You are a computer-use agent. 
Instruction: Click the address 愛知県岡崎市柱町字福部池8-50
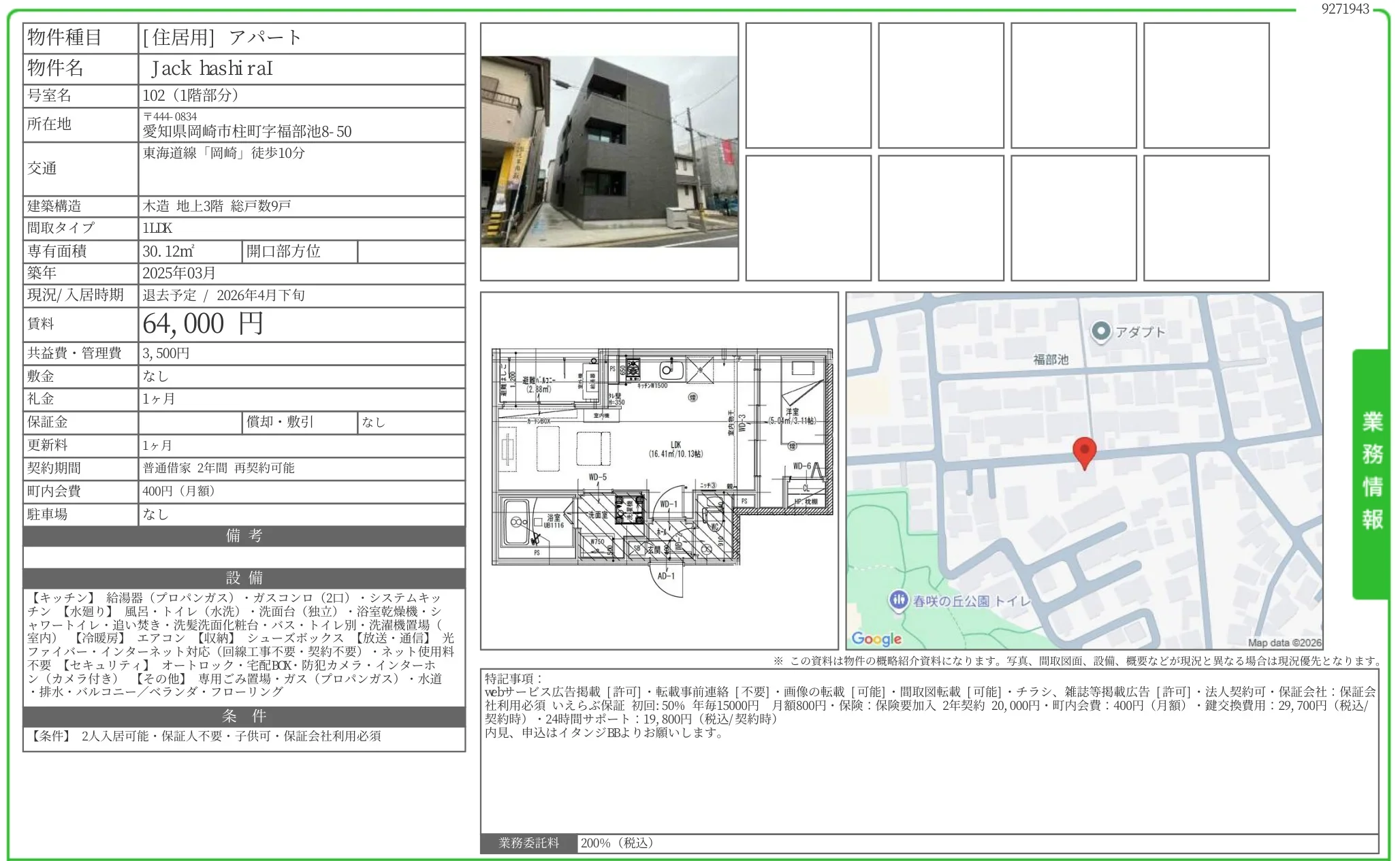(246, 131)
